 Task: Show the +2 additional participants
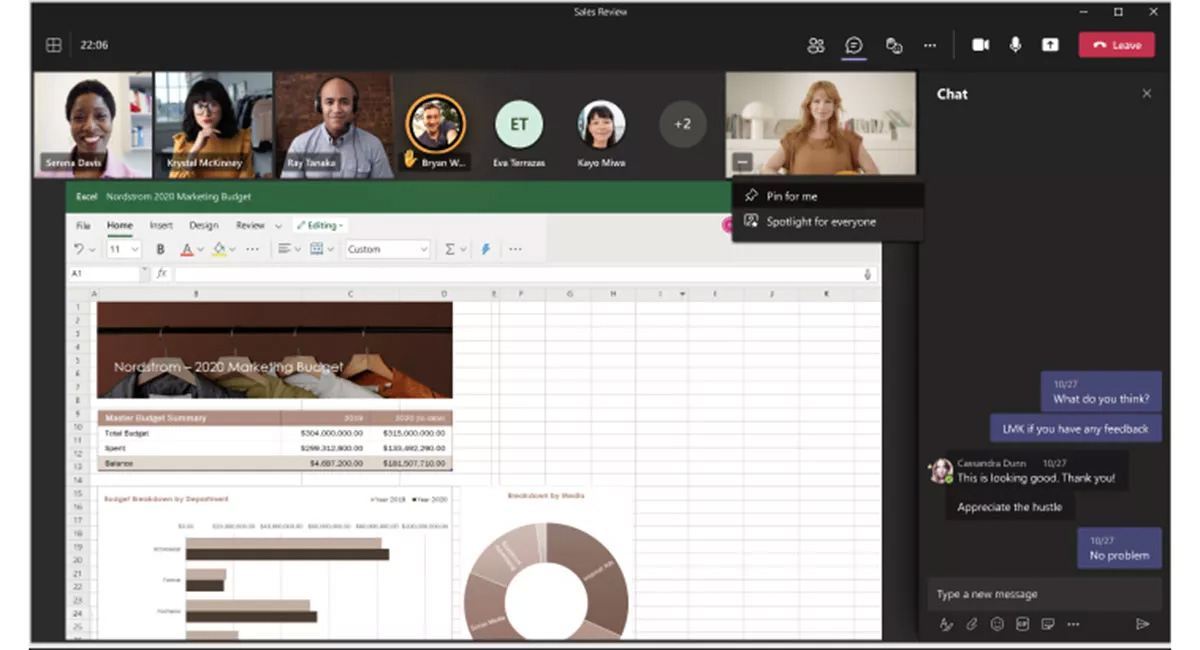tap(682, 124)
